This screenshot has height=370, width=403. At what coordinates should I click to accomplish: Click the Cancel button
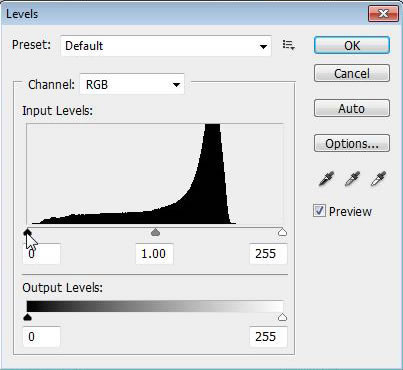click(352, 73)
